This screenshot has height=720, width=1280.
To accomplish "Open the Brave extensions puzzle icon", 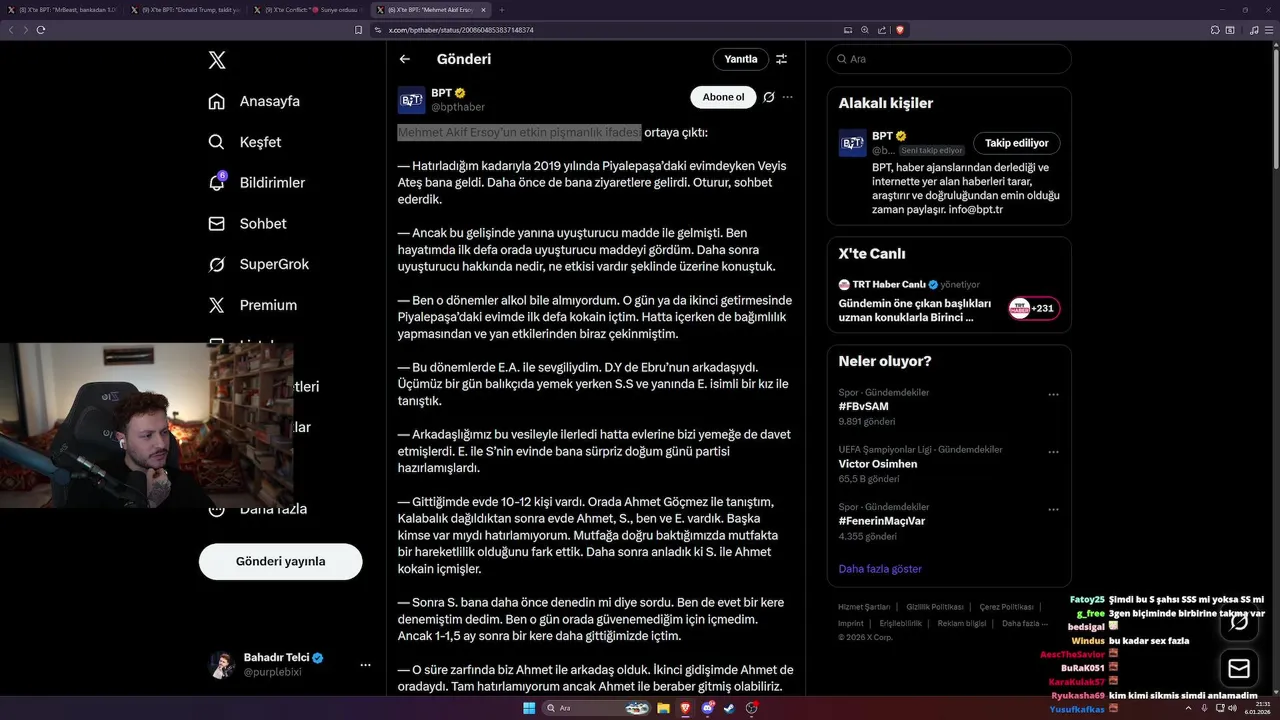I will pyautogui.click(x=1217, y=30).
